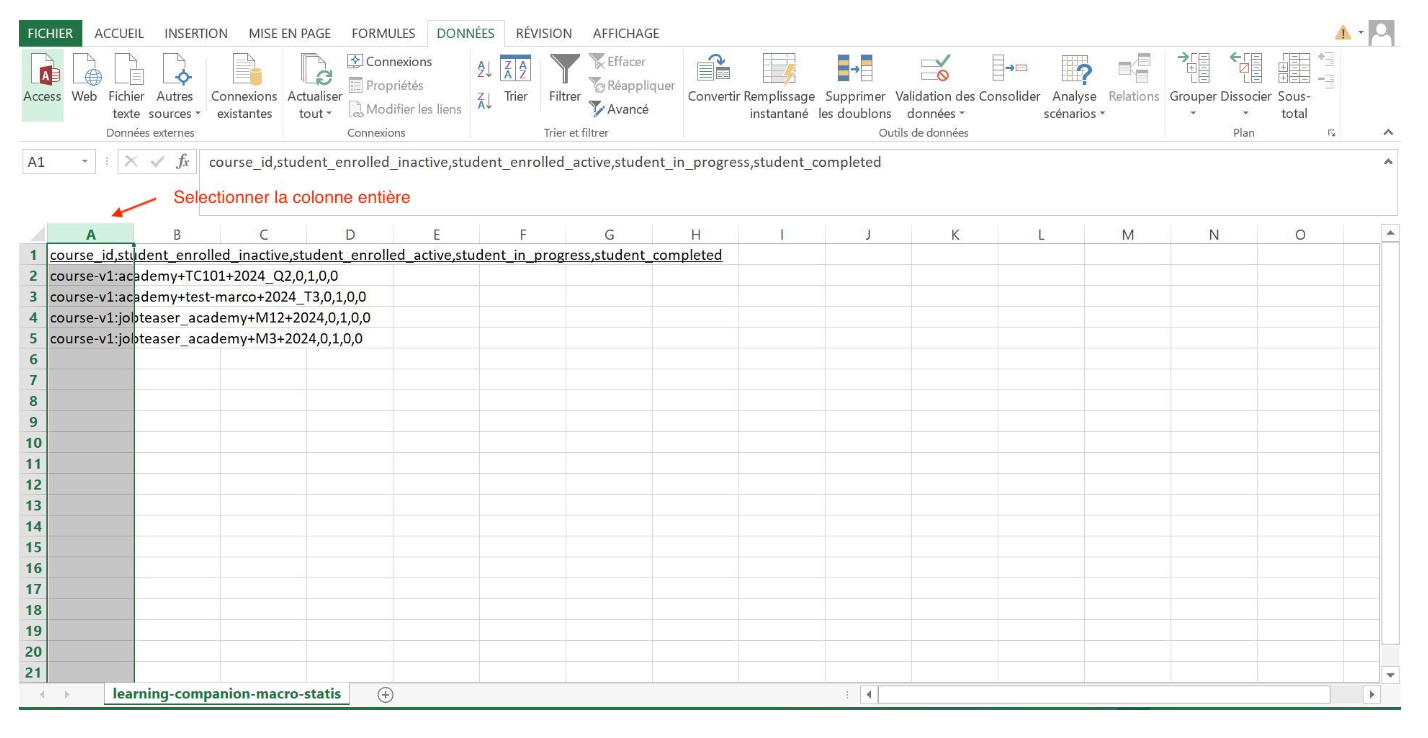This screenshot has height=738, width=1428.
Task: Open the Name Box dropdown arrow
Action: 85,162
